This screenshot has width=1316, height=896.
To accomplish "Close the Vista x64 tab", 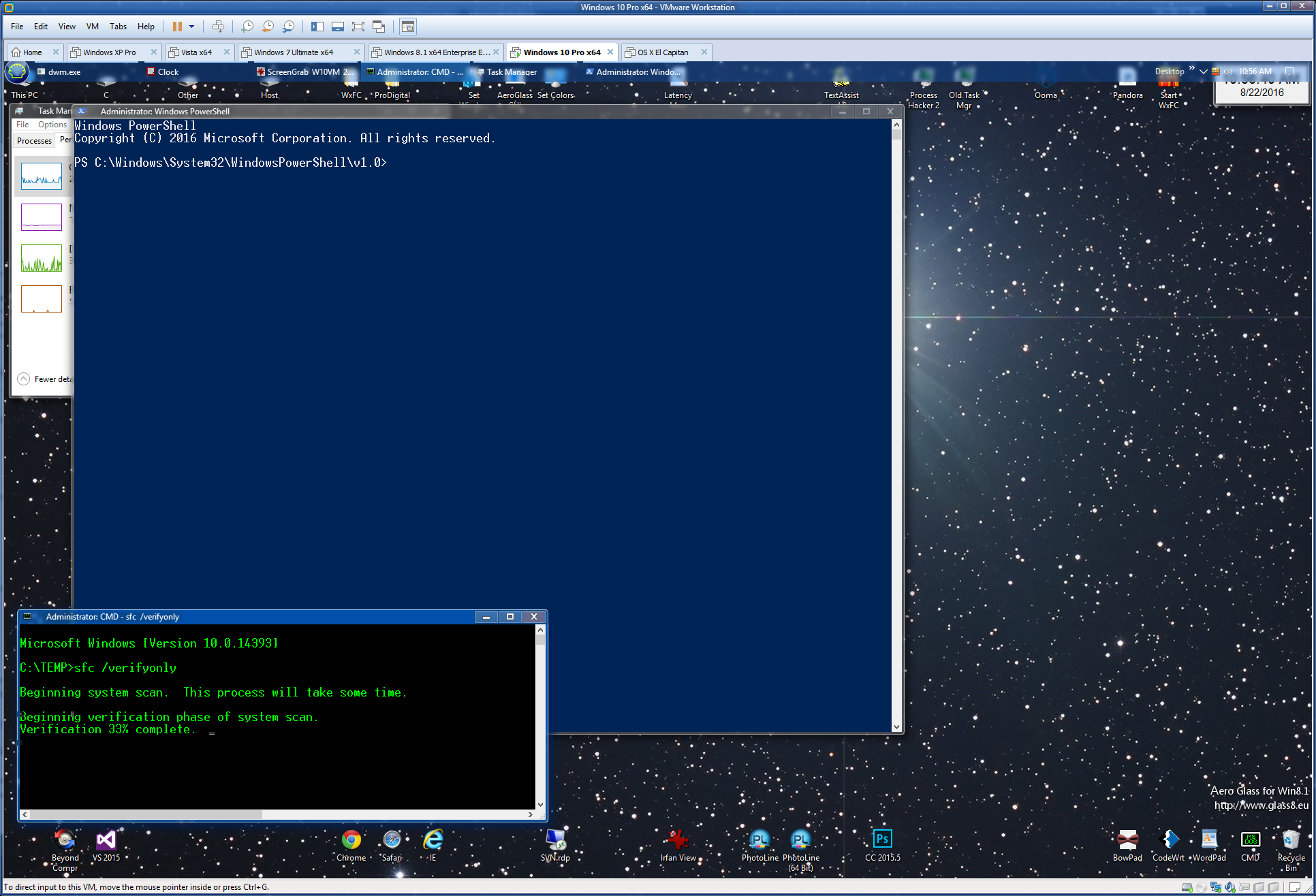I will tap(227, 52).
